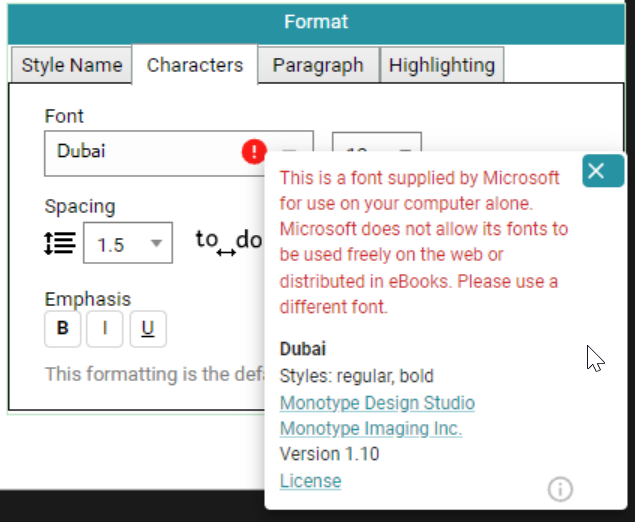Open the font License link
Screen dimensions: 635x522
(x=310, y=481)
